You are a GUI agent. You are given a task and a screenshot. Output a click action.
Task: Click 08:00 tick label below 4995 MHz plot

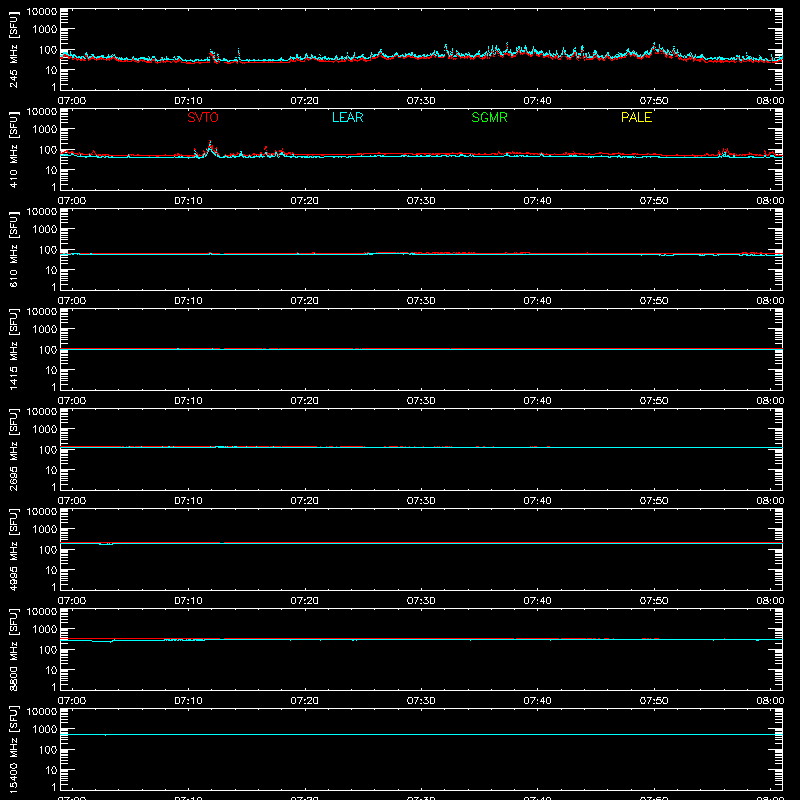click(770, 601)
